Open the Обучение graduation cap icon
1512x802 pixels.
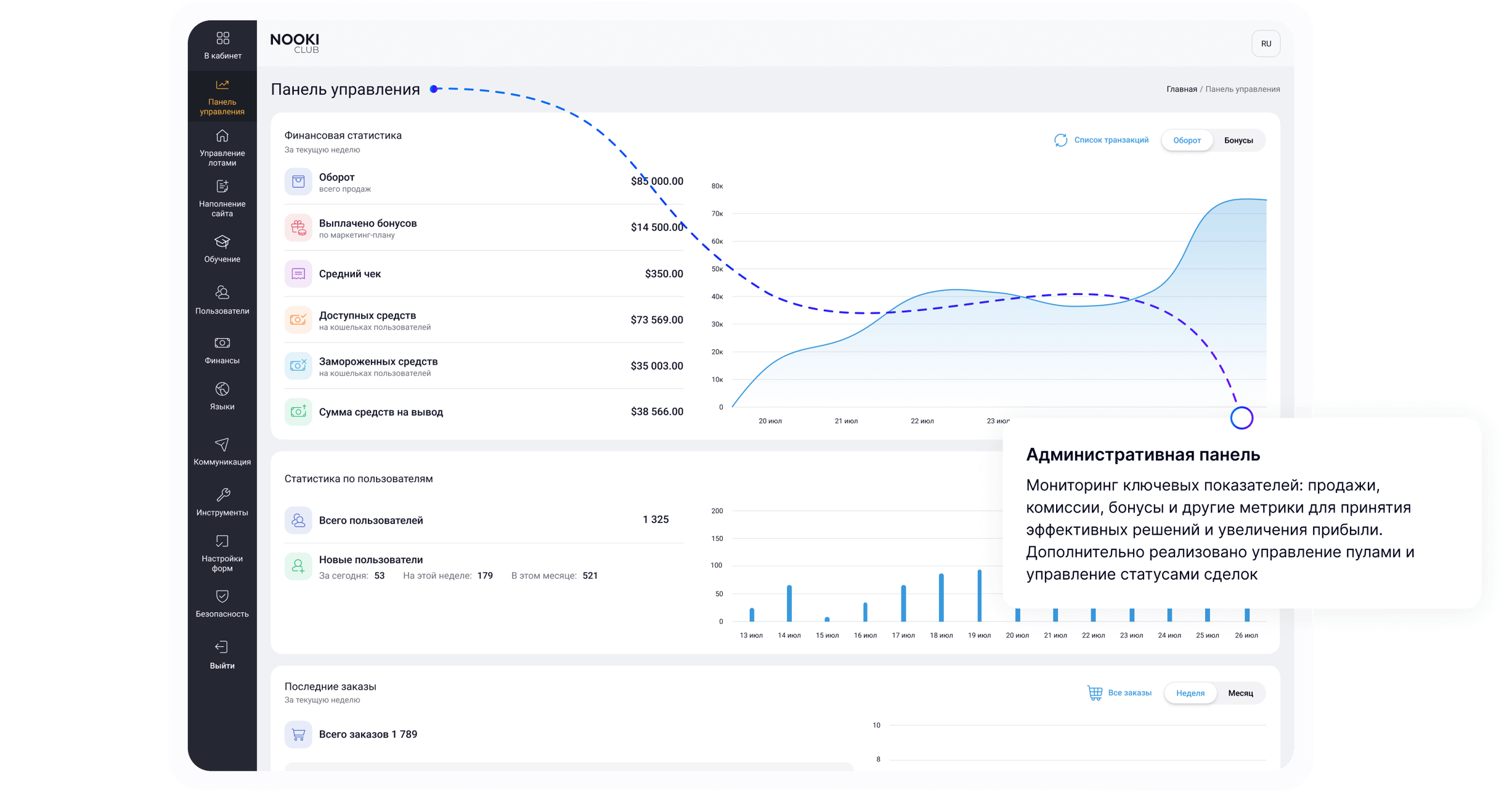pos(222,241)
